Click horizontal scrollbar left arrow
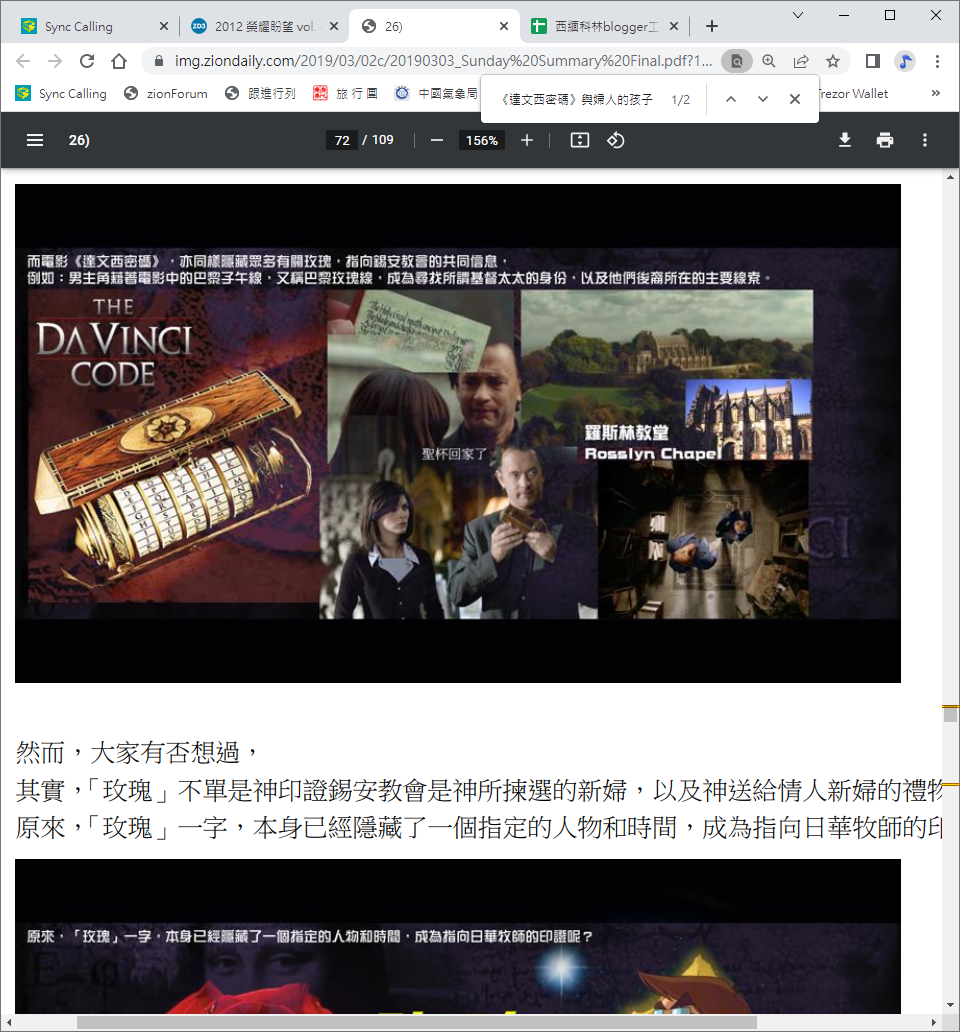 click(x=8, y=1022)
